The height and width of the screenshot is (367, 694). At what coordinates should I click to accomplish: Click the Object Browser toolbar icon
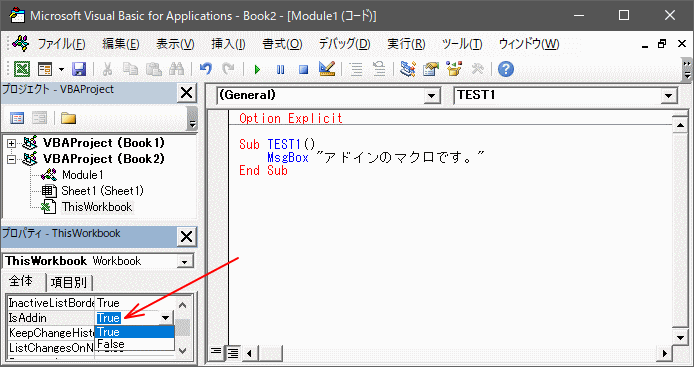(454, 69)
